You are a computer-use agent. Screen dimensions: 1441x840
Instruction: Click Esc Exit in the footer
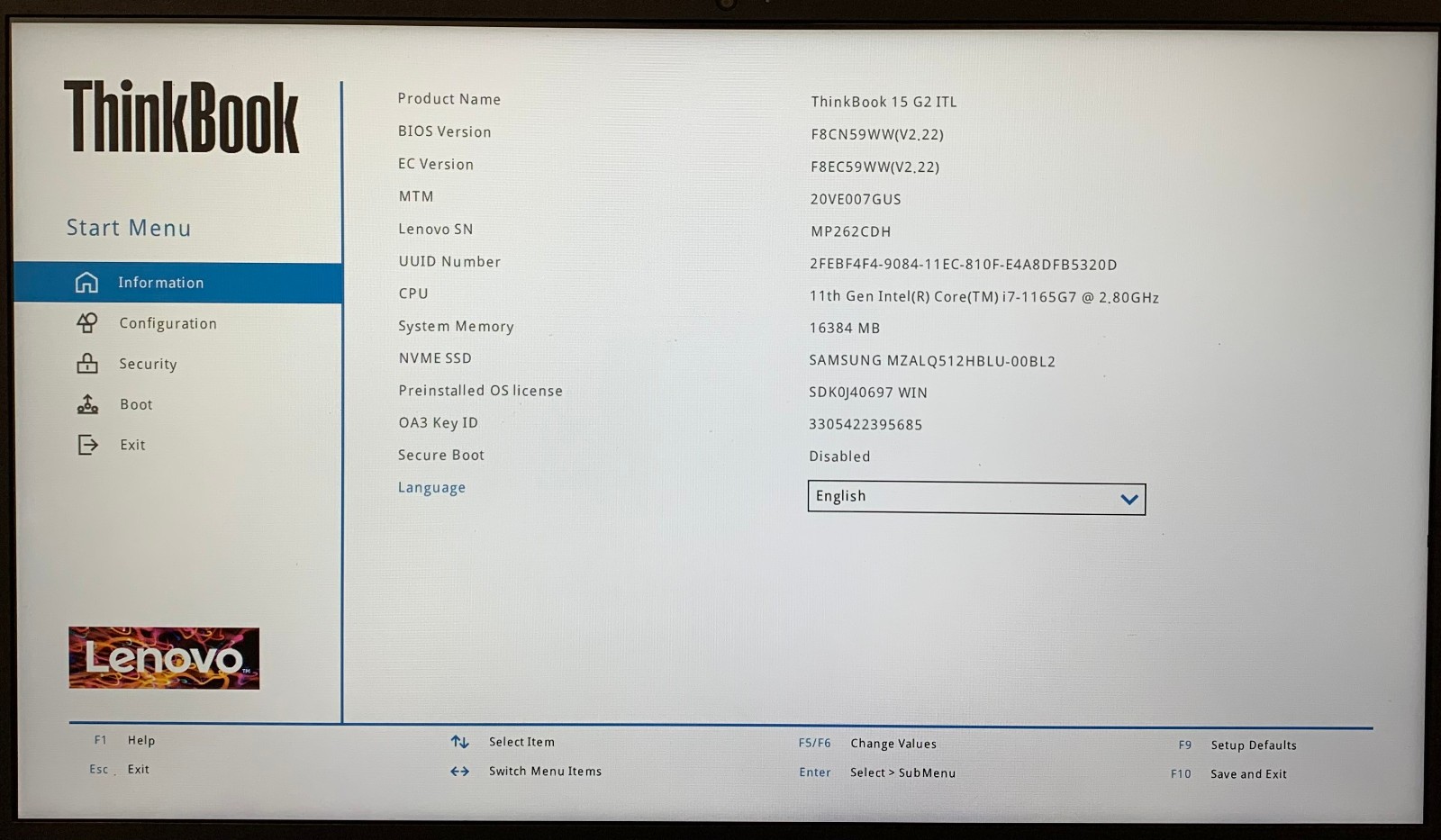click(x=119, y=769)
